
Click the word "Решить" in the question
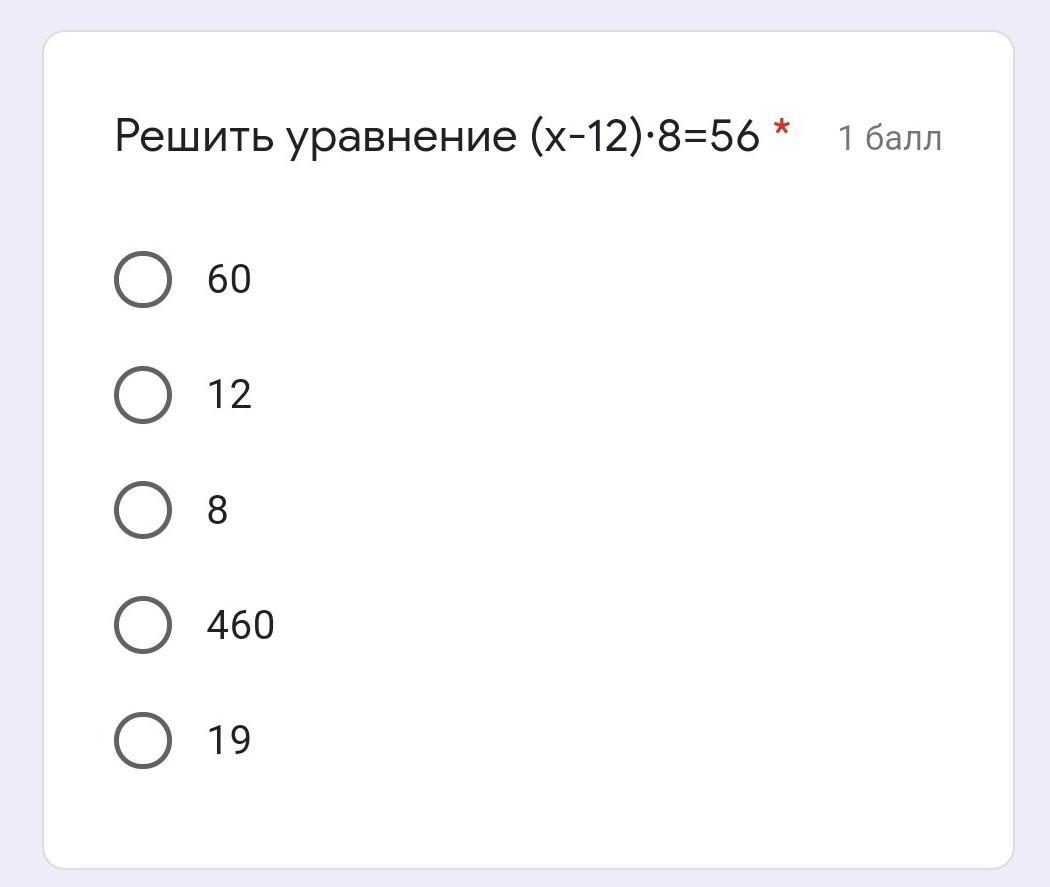click(x=195, y=136)
